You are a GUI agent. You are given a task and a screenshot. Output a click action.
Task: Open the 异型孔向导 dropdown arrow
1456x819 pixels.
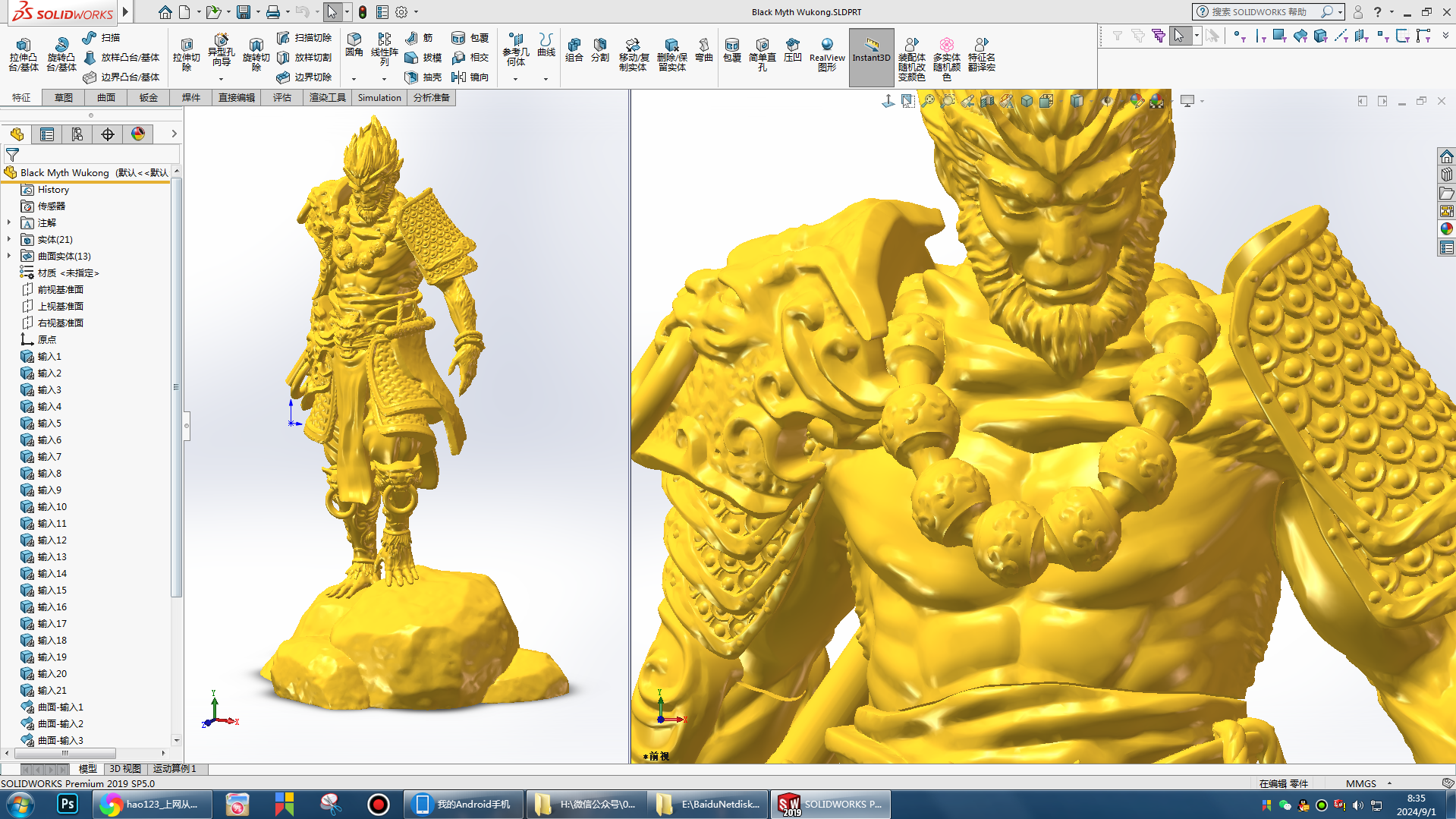[x=221, y=79]
